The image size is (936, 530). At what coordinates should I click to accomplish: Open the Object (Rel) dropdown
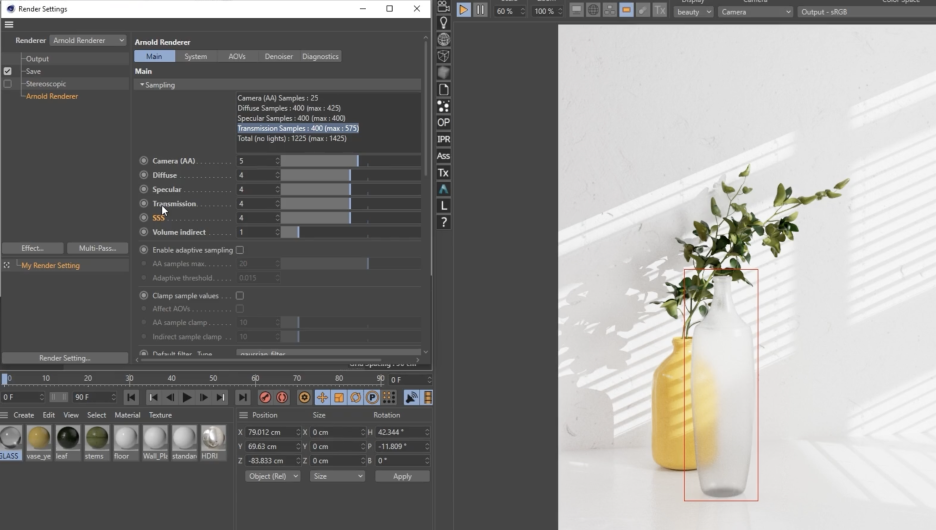click(273, 476)
